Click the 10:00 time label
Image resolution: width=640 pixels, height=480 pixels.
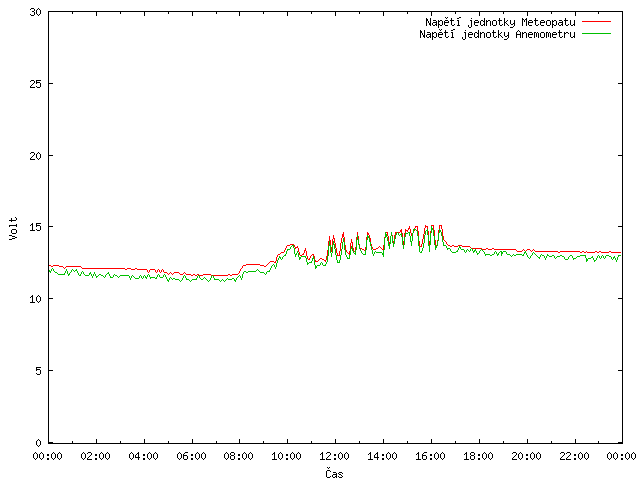tap(287, 456)
